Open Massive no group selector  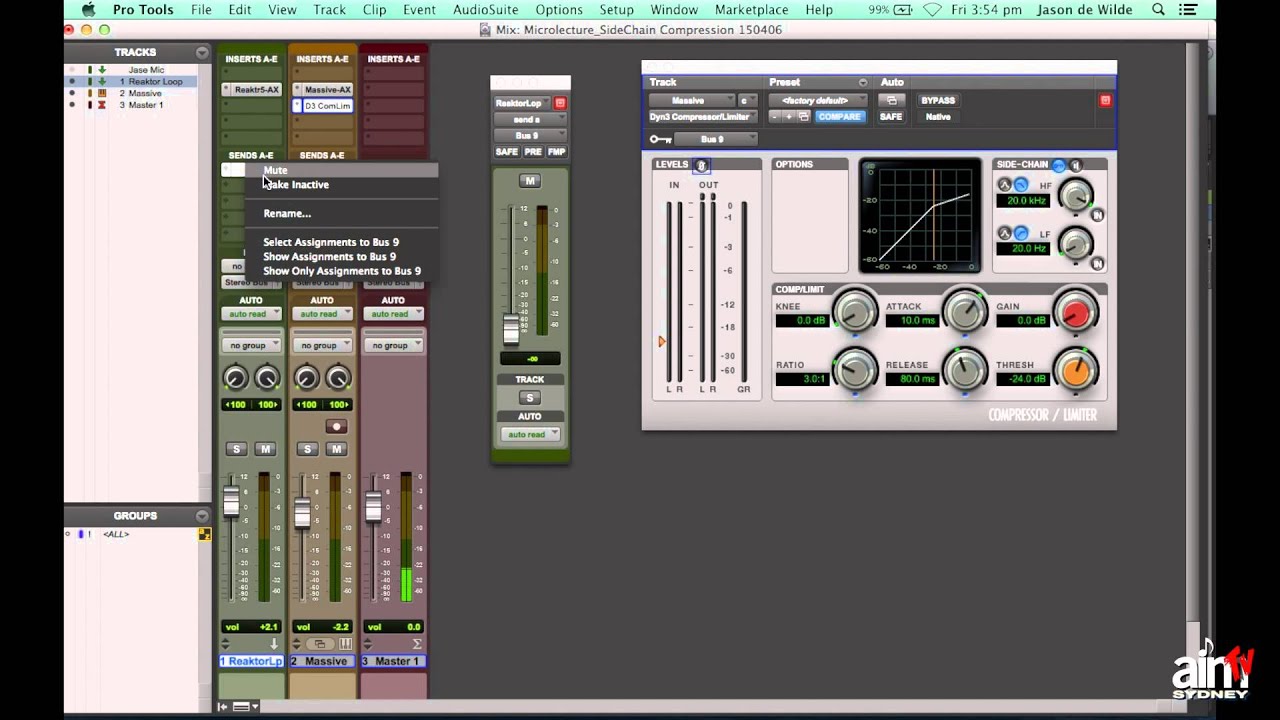pos(322,345)
